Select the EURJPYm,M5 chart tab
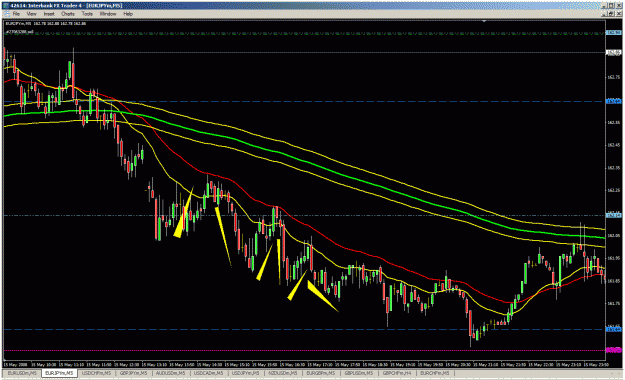This screenshot has height=380, width=625. pos(59,373)
